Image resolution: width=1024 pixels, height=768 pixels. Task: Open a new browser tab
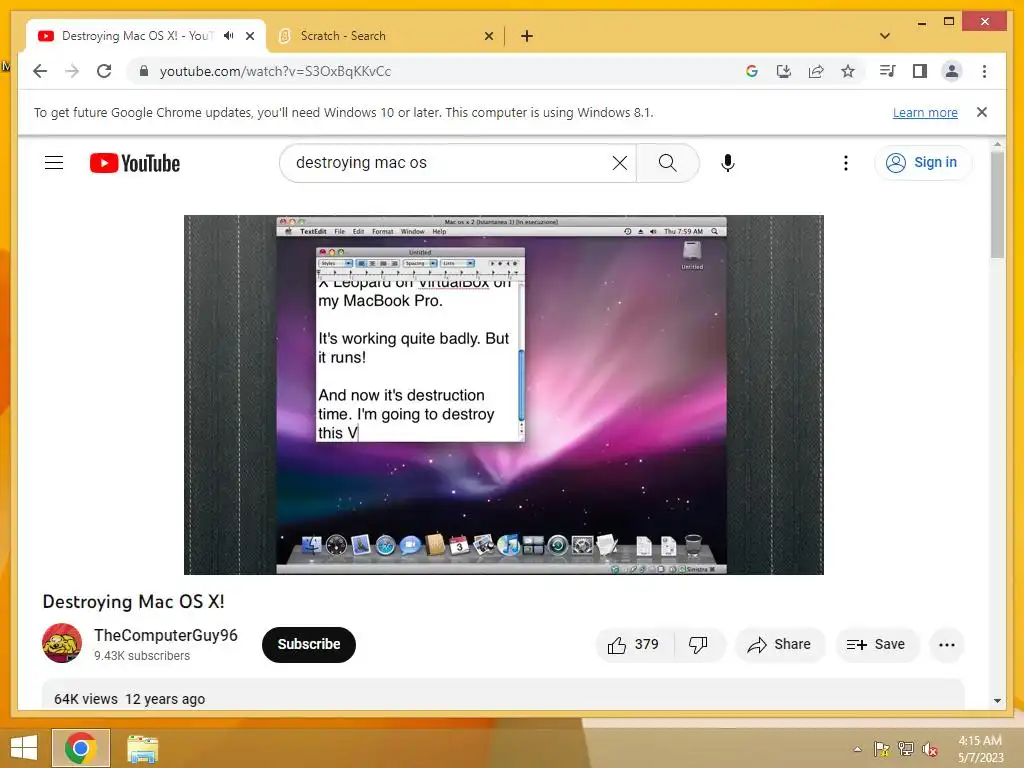(x=526, y=36)
